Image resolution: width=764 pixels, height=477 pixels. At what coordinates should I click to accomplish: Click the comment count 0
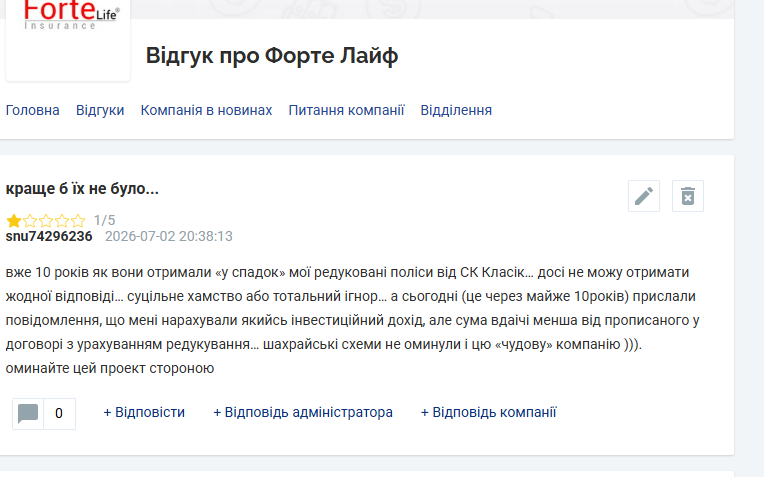59,414
